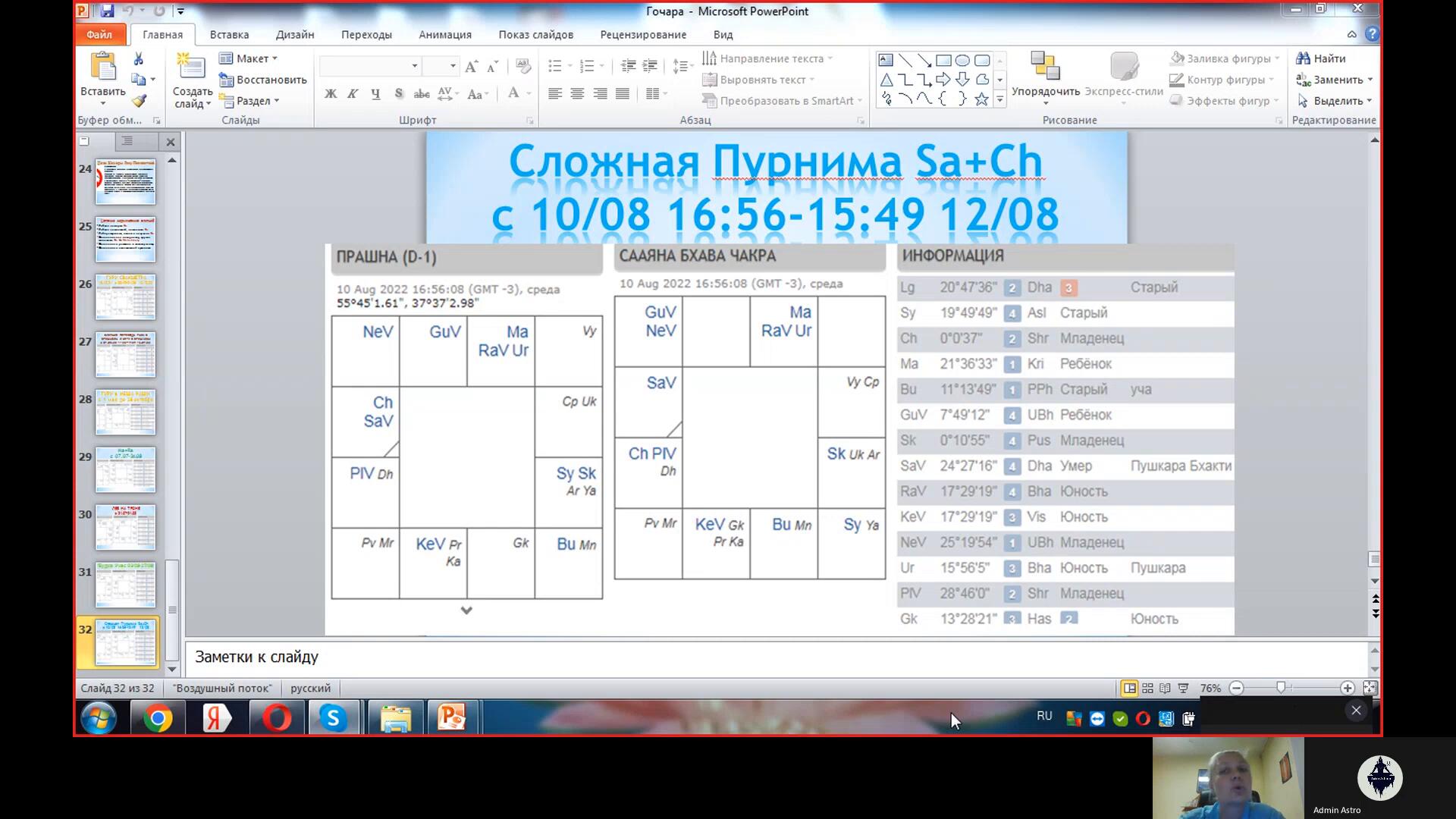
Task: Click the Create Slide (Создать слайд) icon
Action: [x=191, y=68]
